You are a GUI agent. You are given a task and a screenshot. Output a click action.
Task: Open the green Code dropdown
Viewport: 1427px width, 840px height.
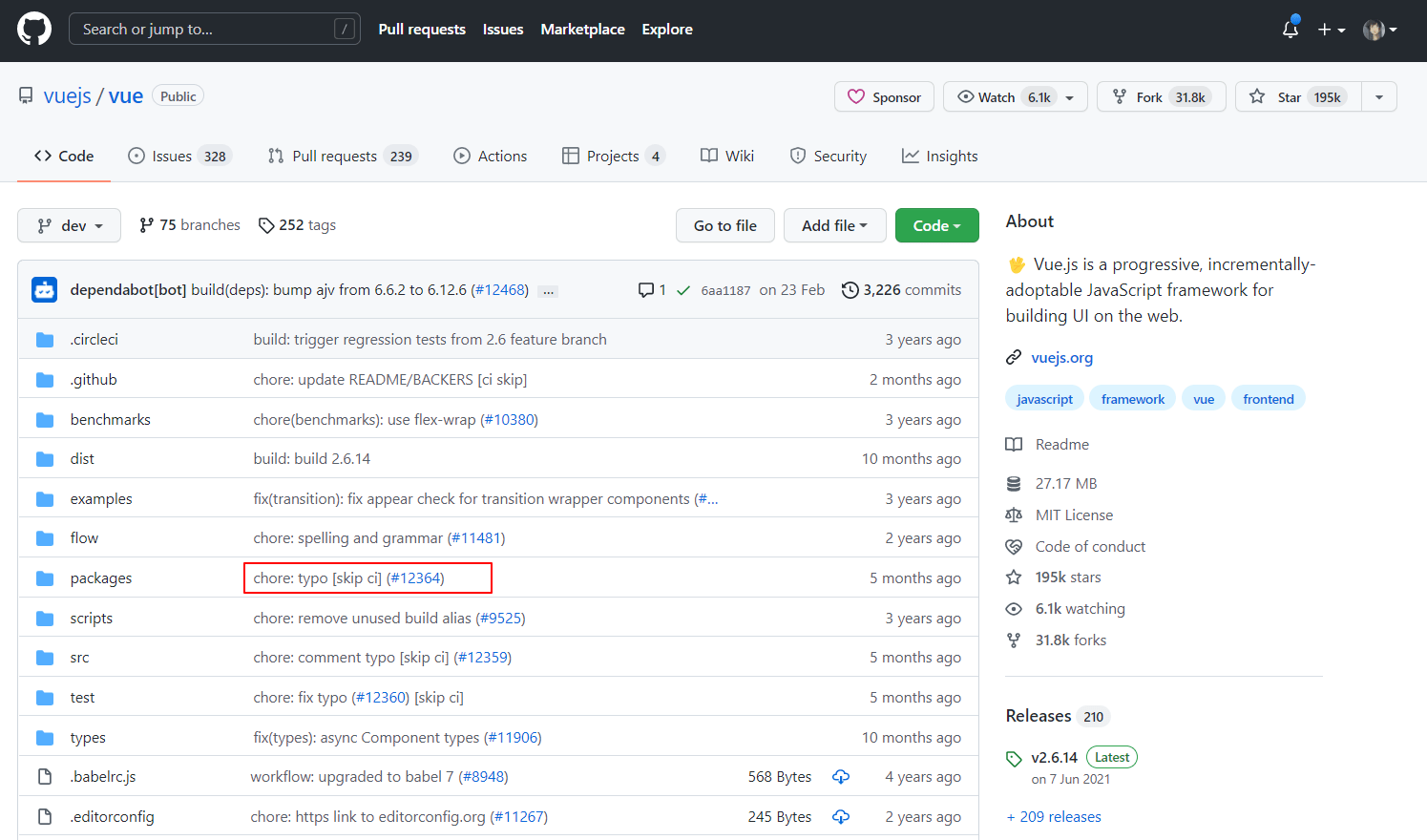pos(936,225)
